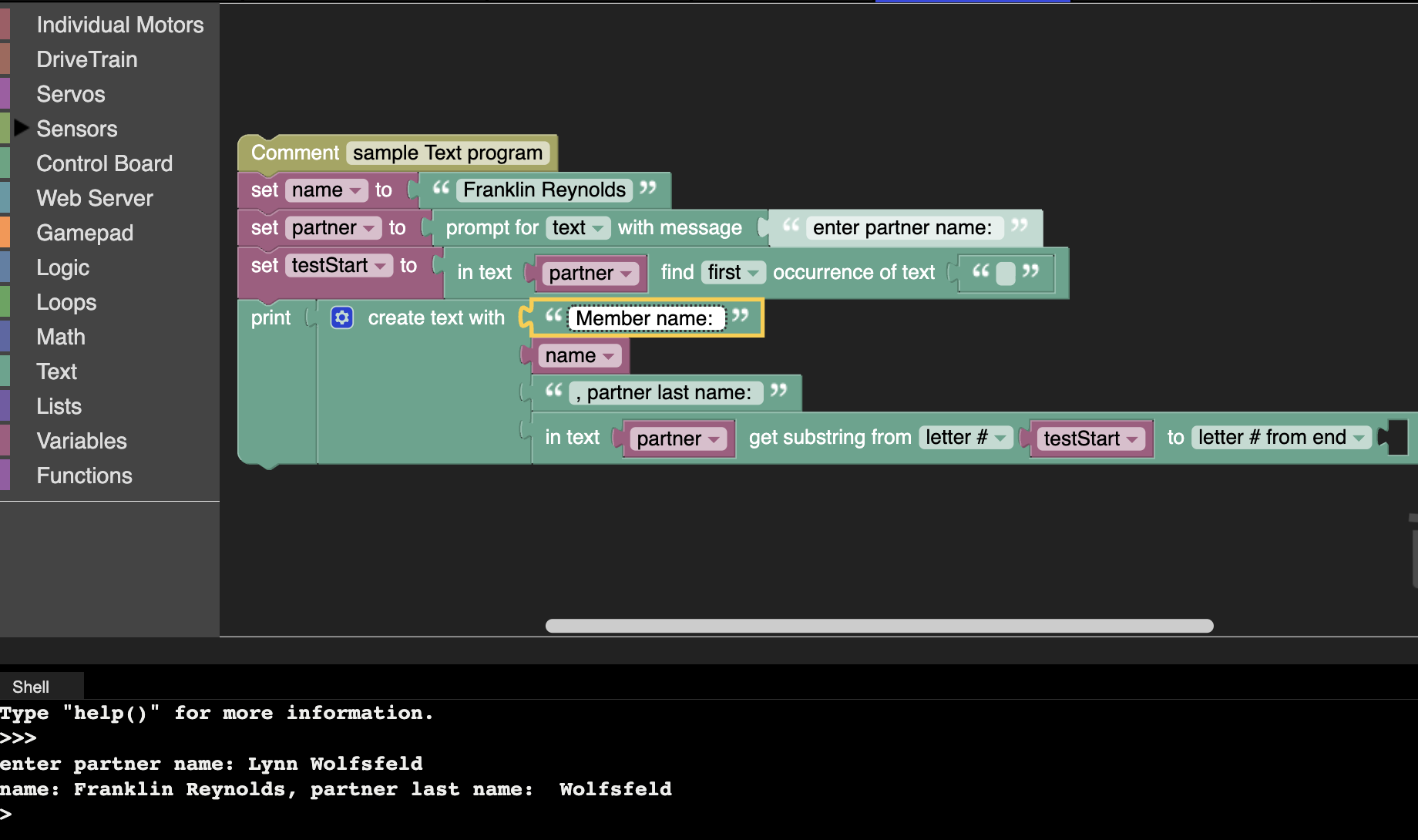Edit the empty space text in find block

[1006, 273]
